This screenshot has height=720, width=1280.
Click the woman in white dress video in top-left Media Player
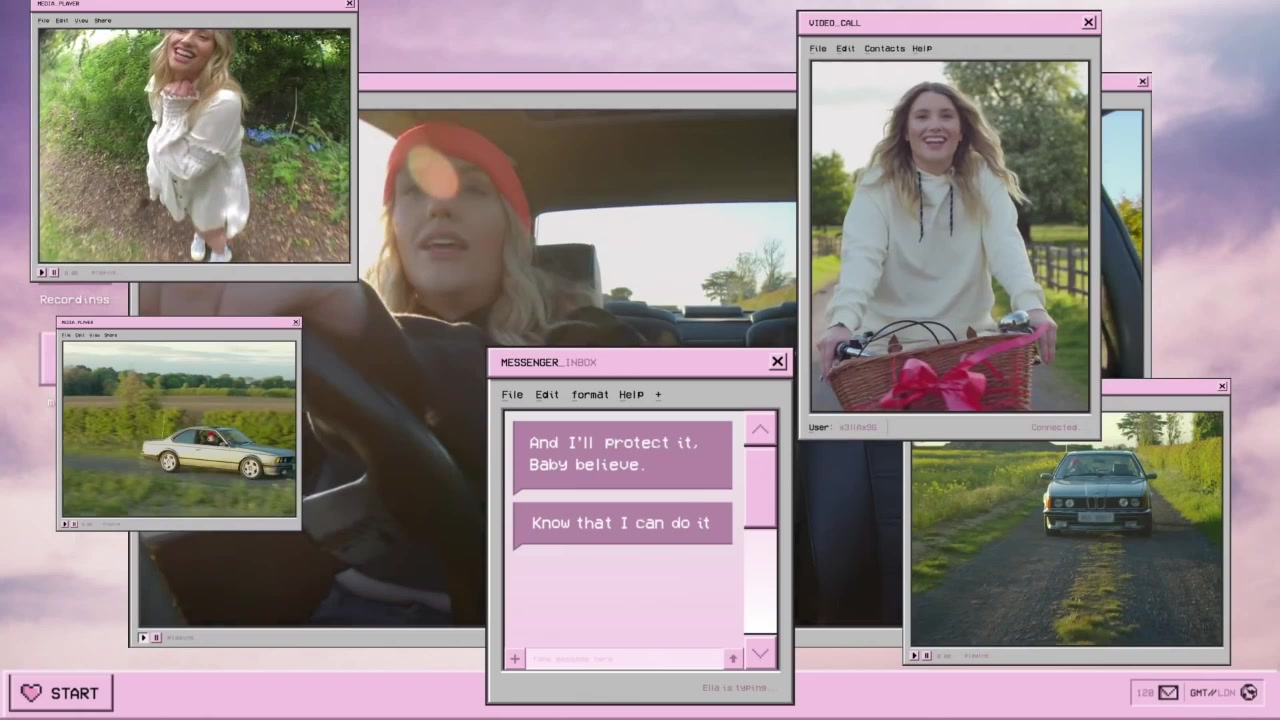(194, 145)
